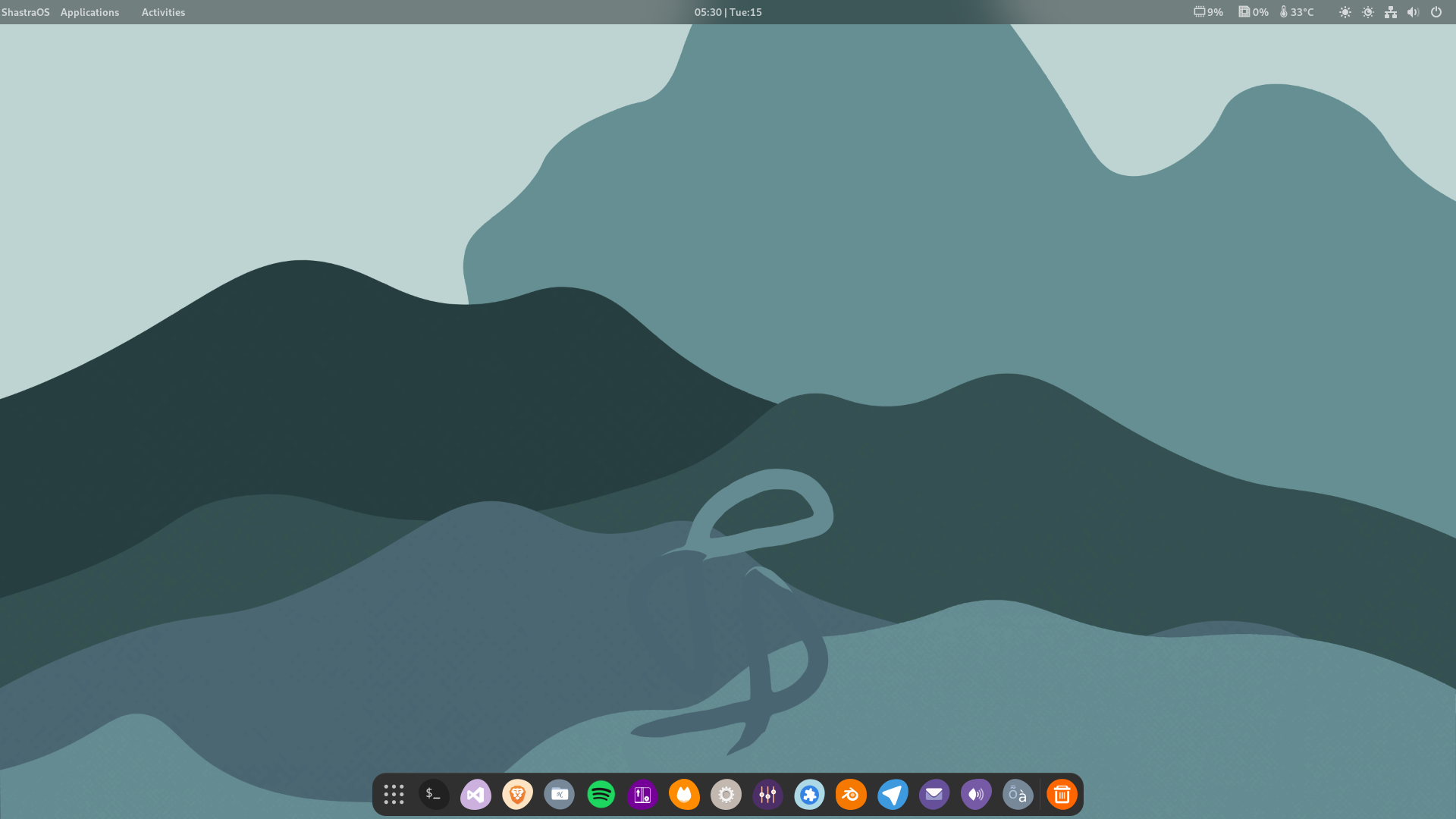Open the Applications menu
1456x819 pixels.
pyautogui.click(x=89, y=12)
